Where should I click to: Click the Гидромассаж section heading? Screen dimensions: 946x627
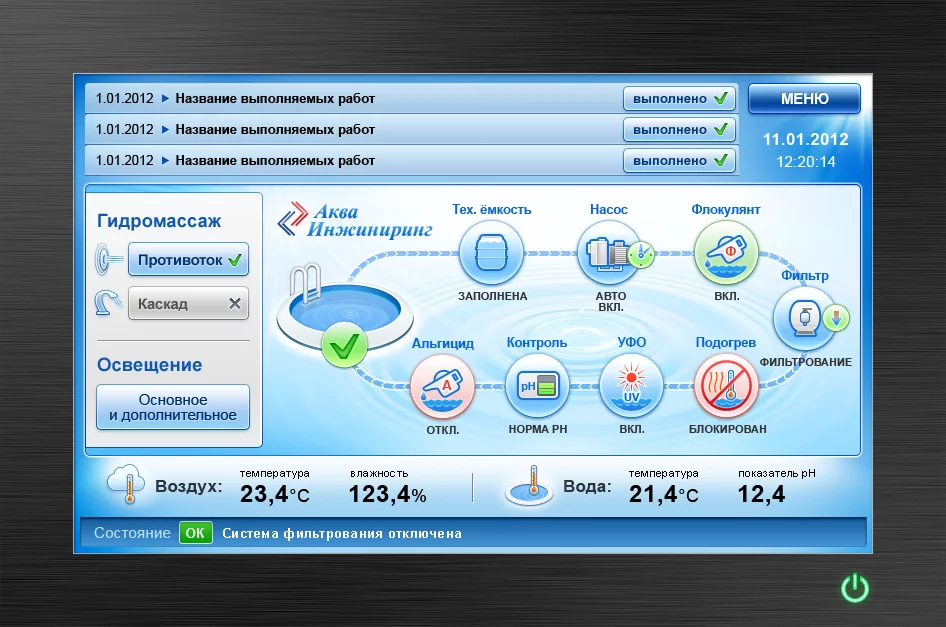[x=159, y=221]
